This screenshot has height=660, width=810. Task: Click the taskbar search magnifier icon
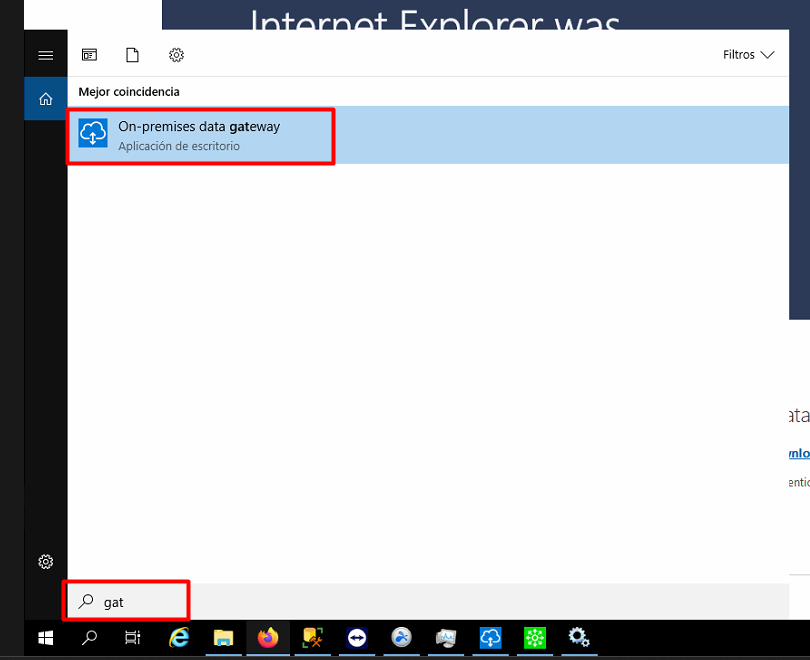[x=89, y=638]
